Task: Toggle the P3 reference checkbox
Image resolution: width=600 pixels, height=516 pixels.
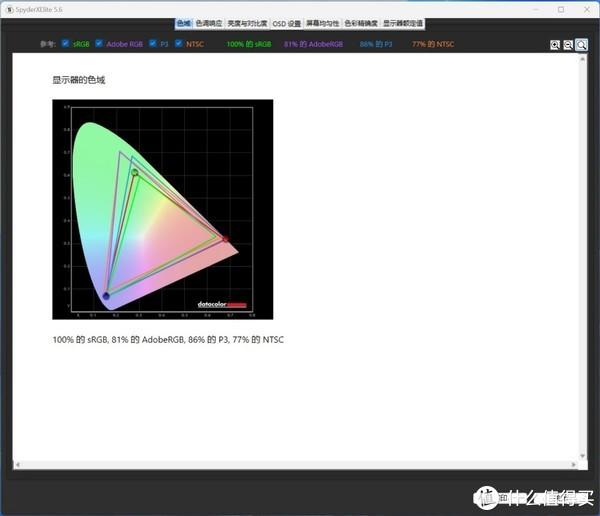Action: [153, 43]
